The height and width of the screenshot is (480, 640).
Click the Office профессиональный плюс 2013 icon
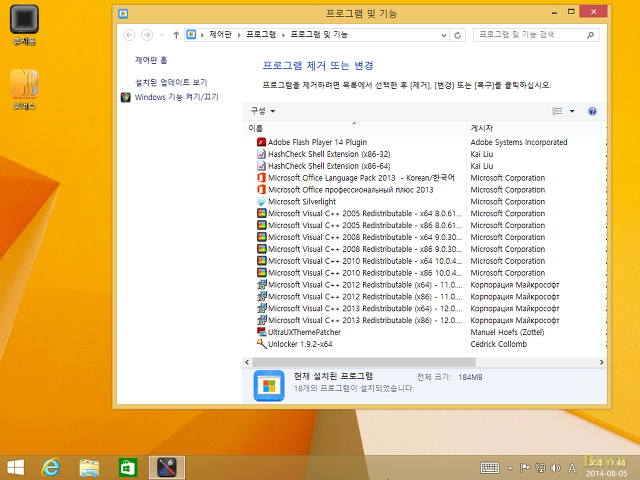click(262, 189)
